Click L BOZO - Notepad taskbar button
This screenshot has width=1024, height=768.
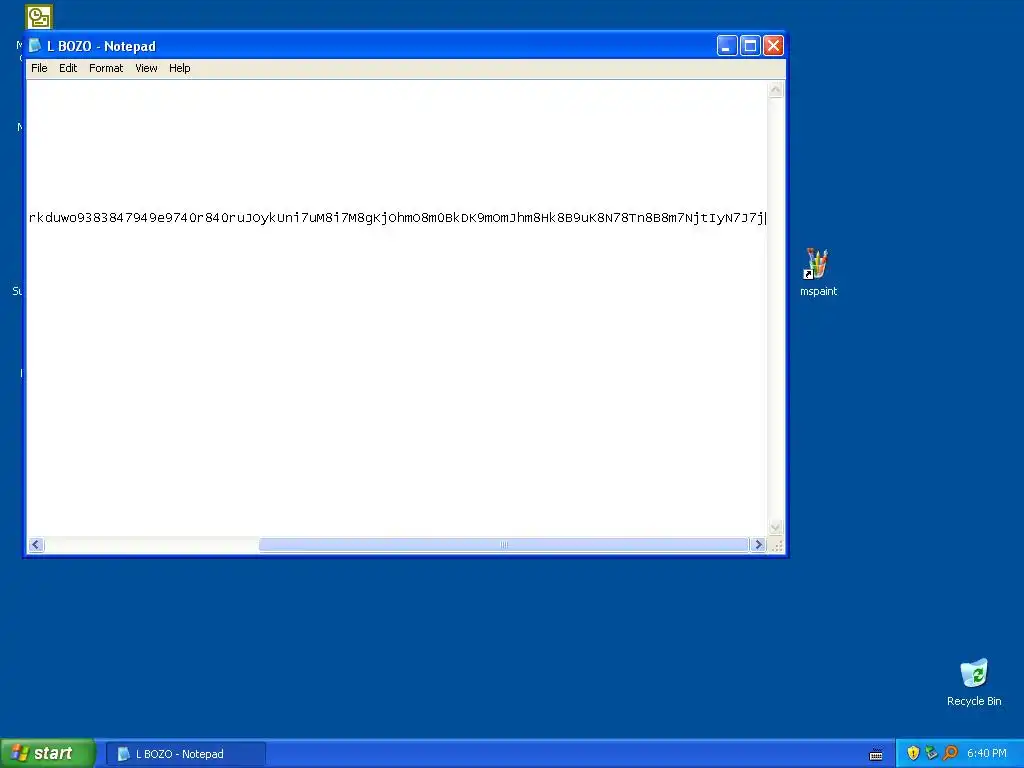[186, 754]
